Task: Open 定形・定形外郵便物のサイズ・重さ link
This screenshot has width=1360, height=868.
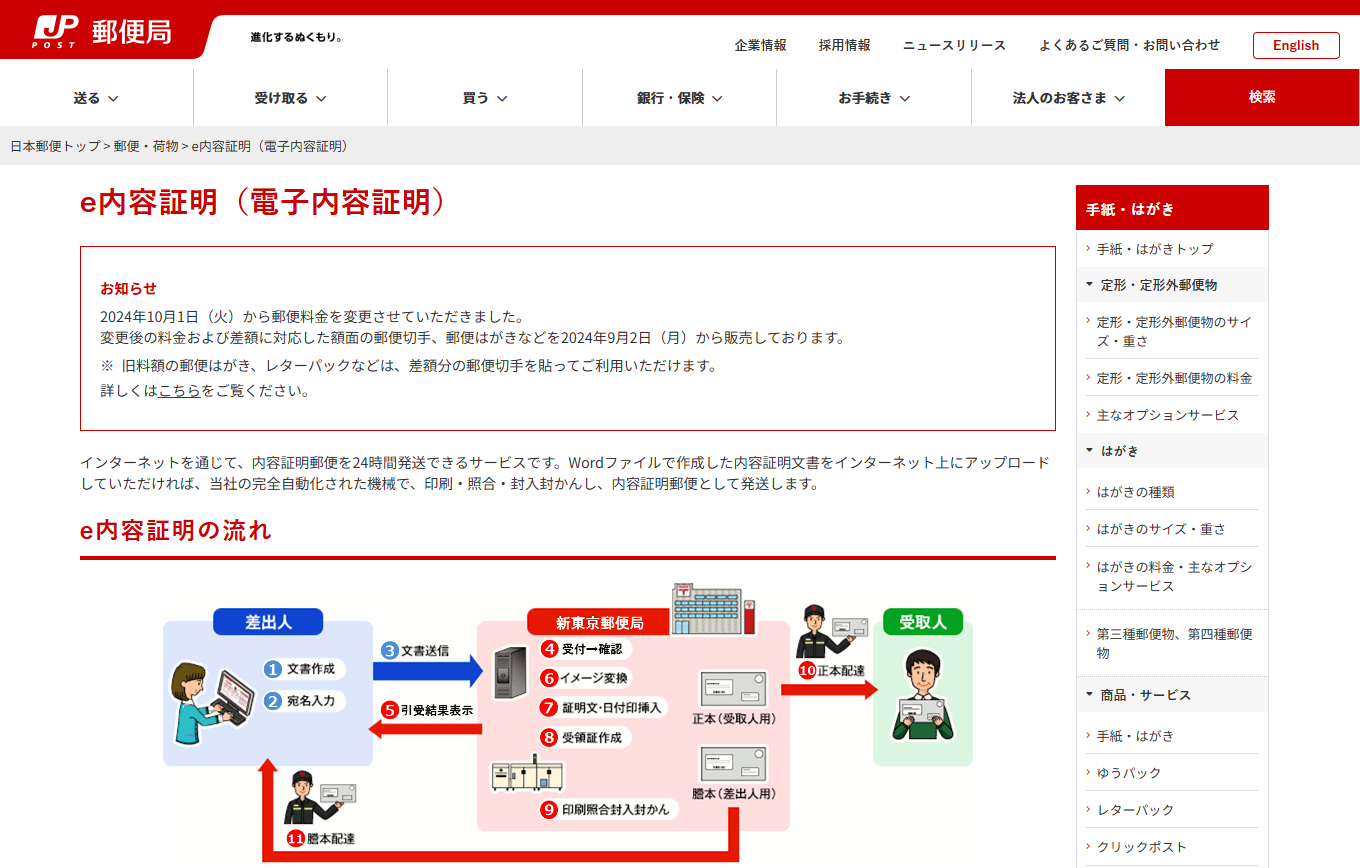Action: [1172, 332]
